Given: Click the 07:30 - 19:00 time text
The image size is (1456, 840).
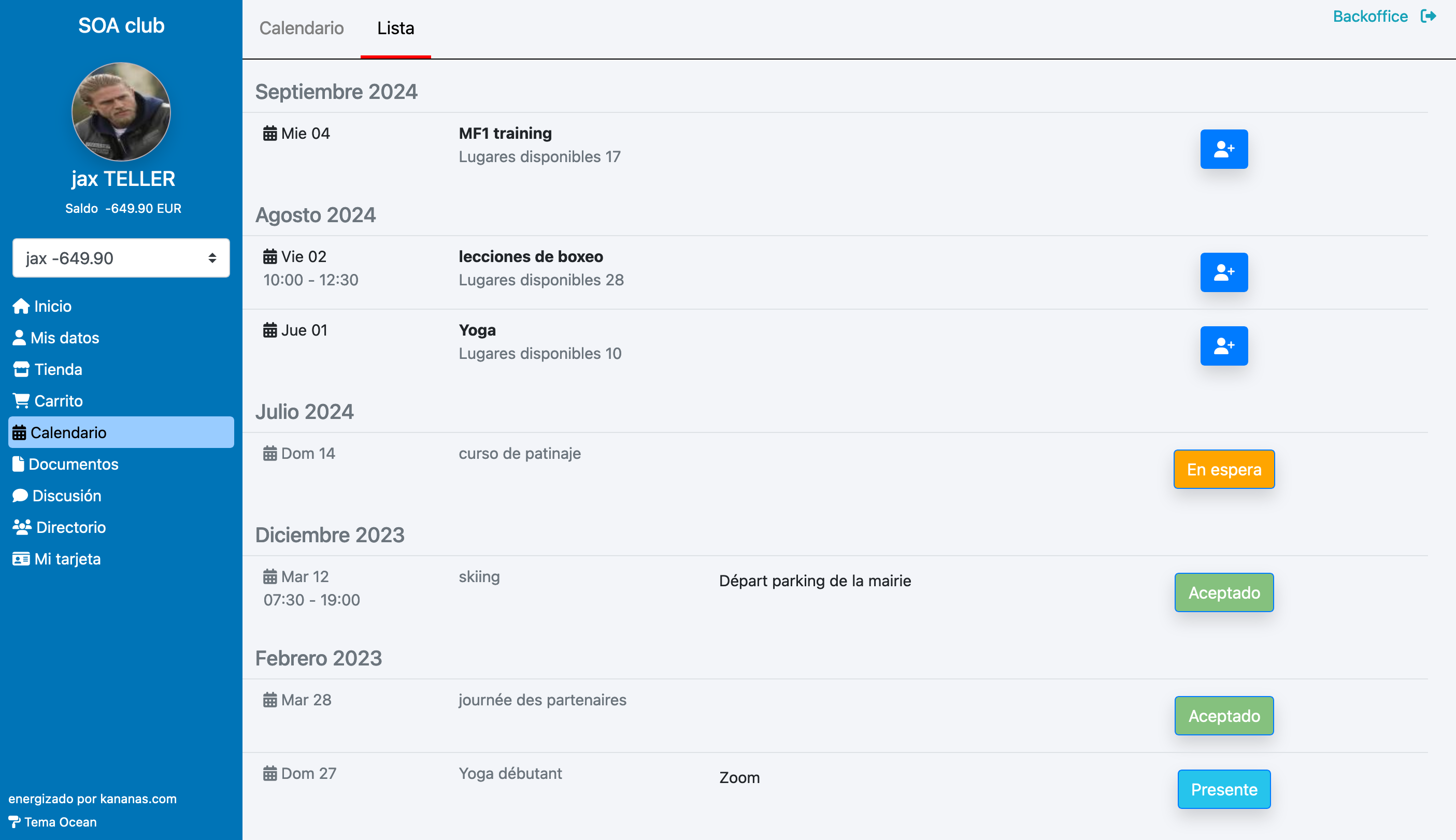Looking at the screenshot, I should [311, 601].
